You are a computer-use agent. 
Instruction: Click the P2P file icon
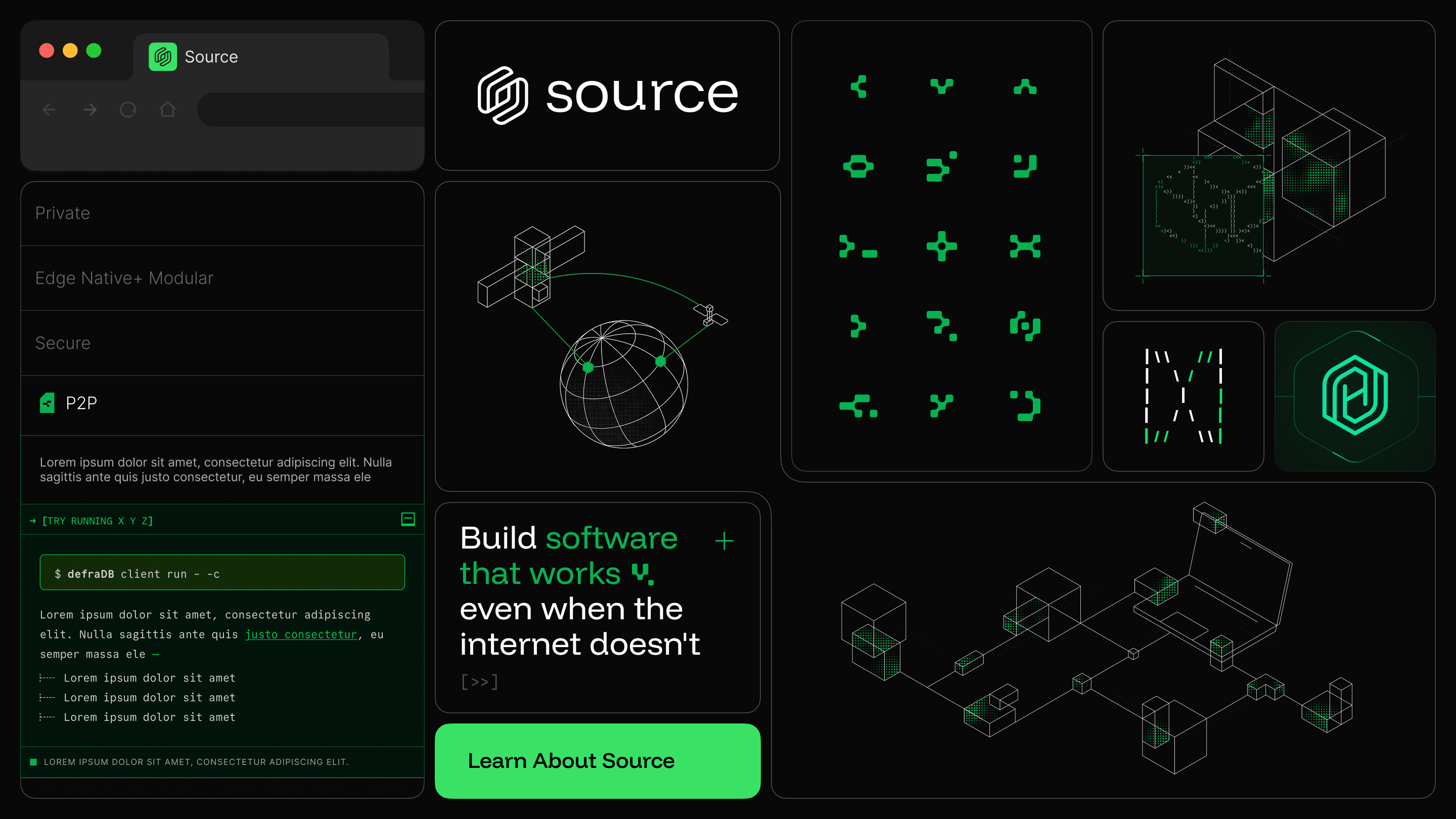click(x=48, y=403)
